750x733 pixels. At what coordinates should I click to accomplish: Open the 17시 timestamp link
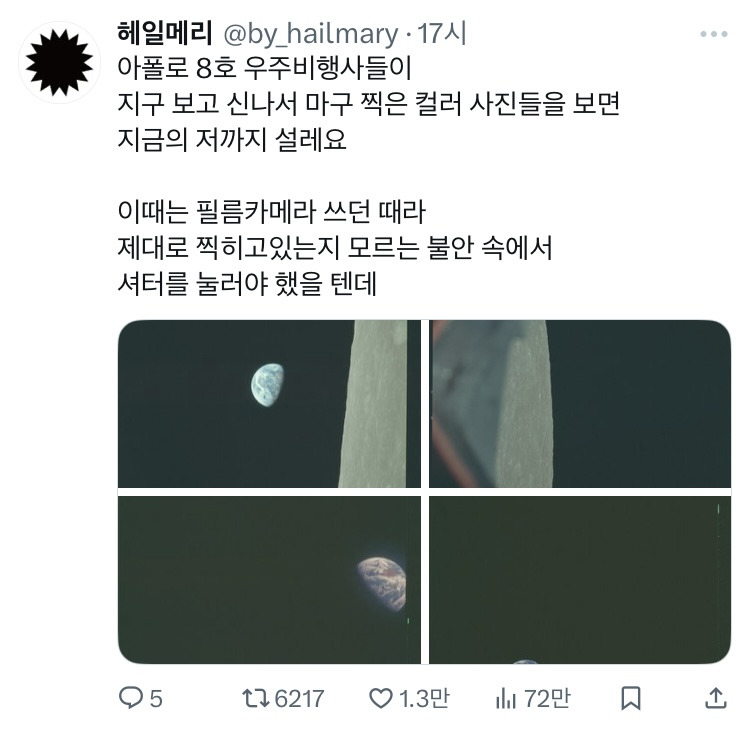click(x=442, y=33)
